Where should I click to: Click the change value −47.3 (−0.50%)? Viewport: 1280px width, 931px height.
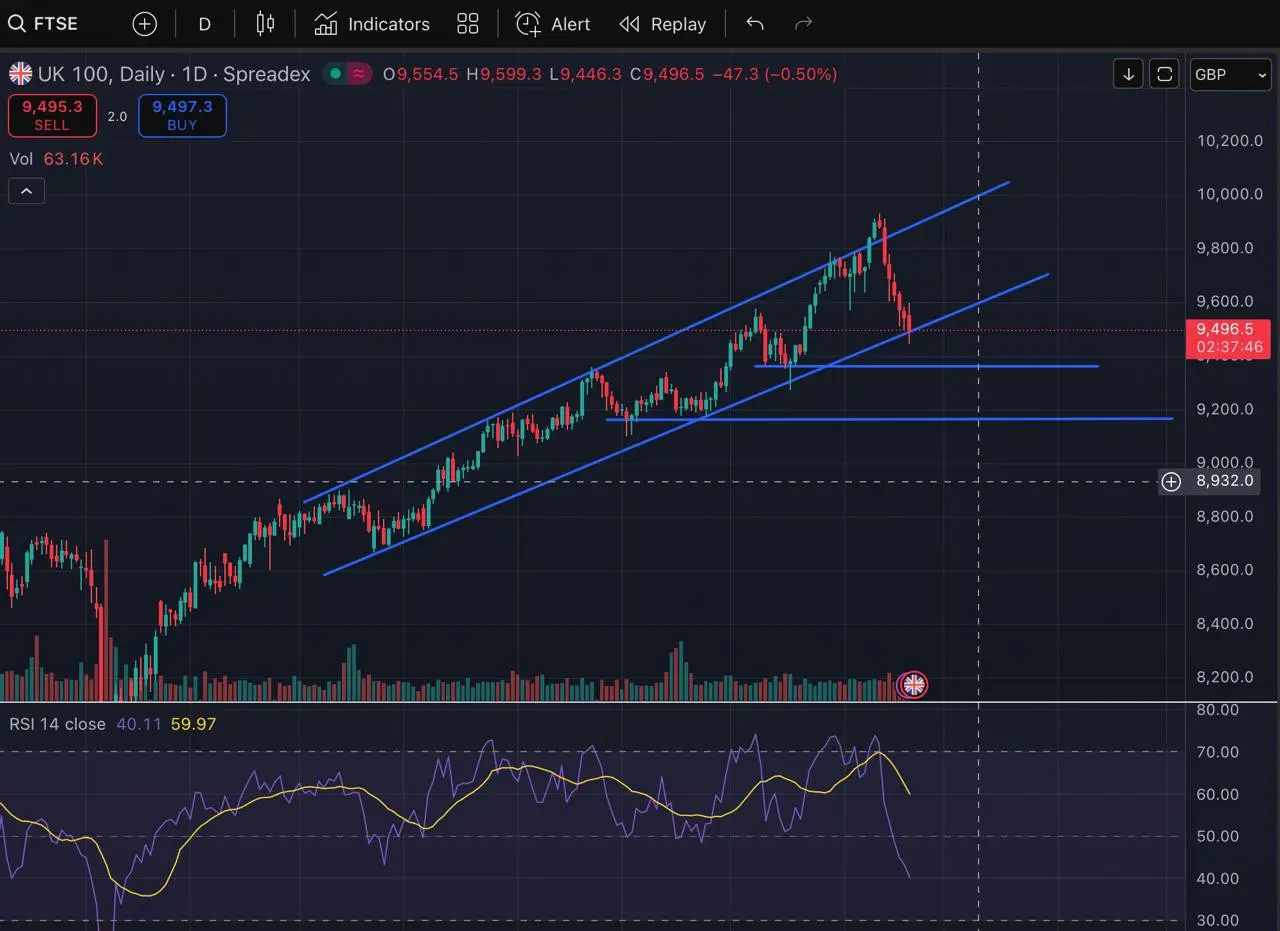point(775,74)
